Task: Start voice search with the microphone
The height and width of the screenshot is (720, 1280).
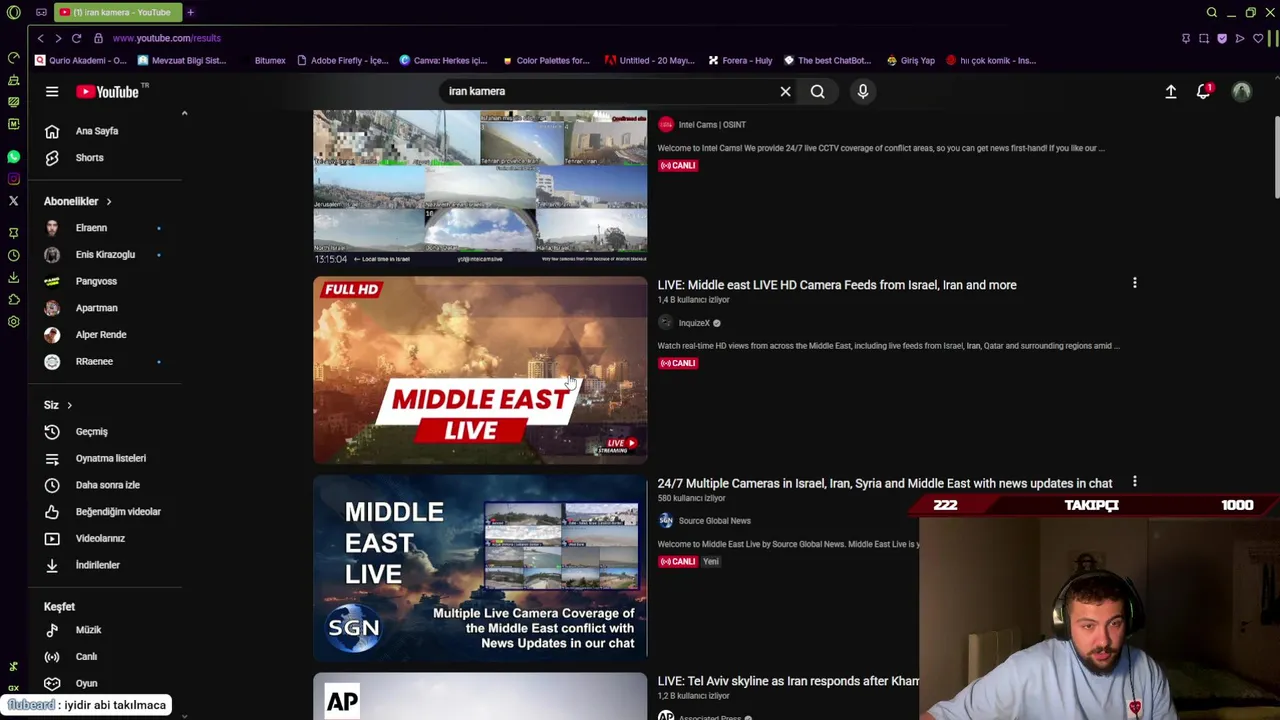Action: [x=863, y=92]
